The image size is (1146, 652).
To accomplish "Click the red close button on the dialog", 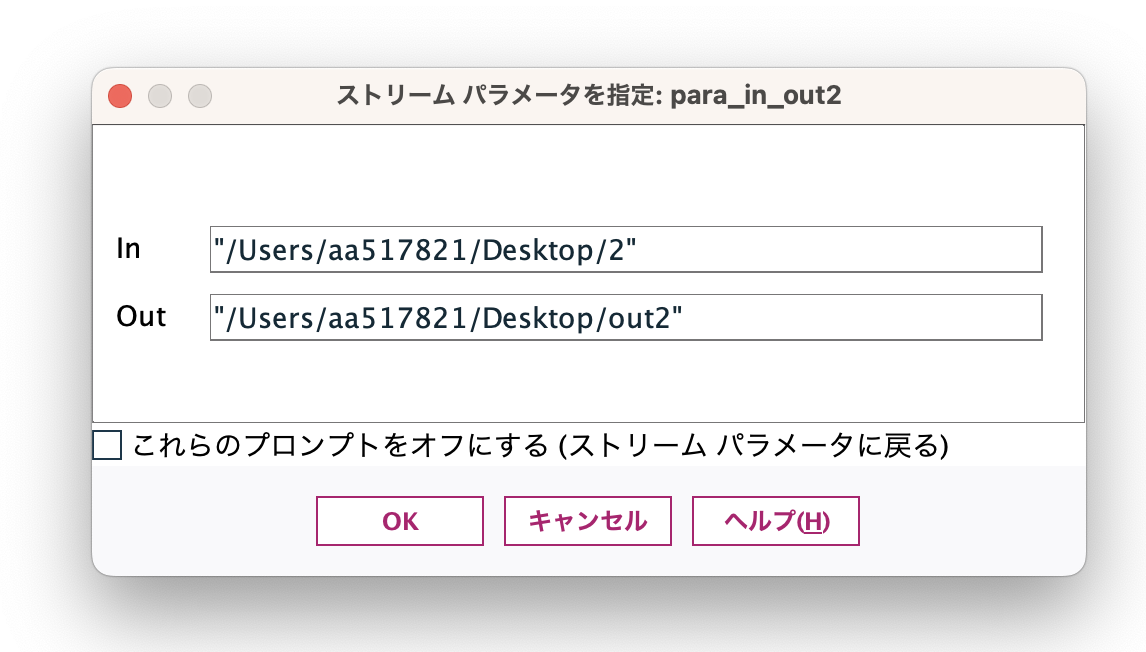I will point(119,96).
